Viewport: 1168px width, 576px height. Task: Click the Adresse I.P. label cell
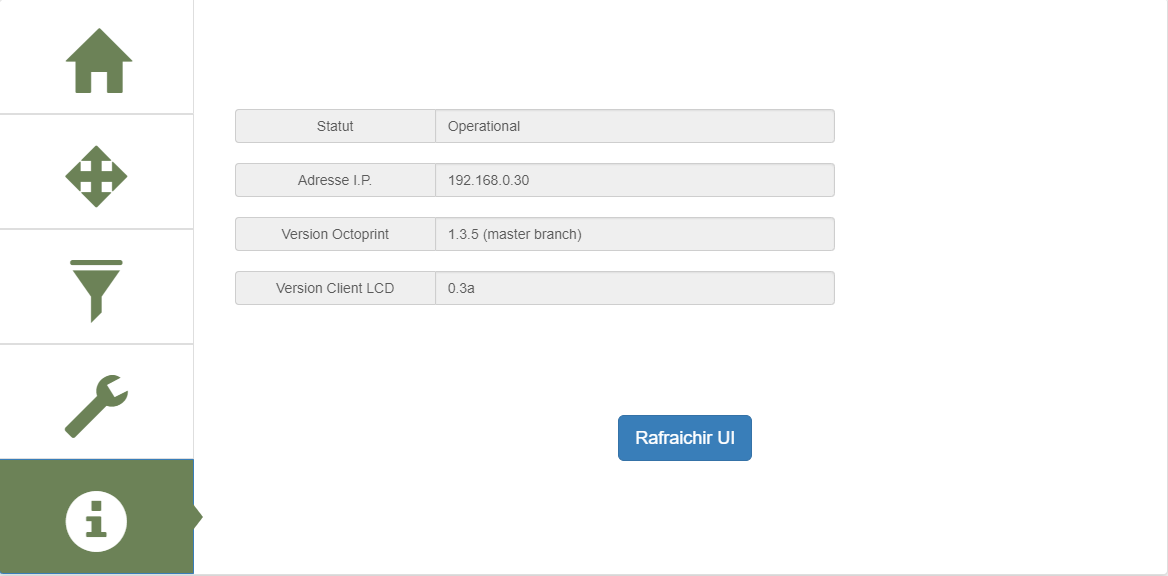(335, 180)
